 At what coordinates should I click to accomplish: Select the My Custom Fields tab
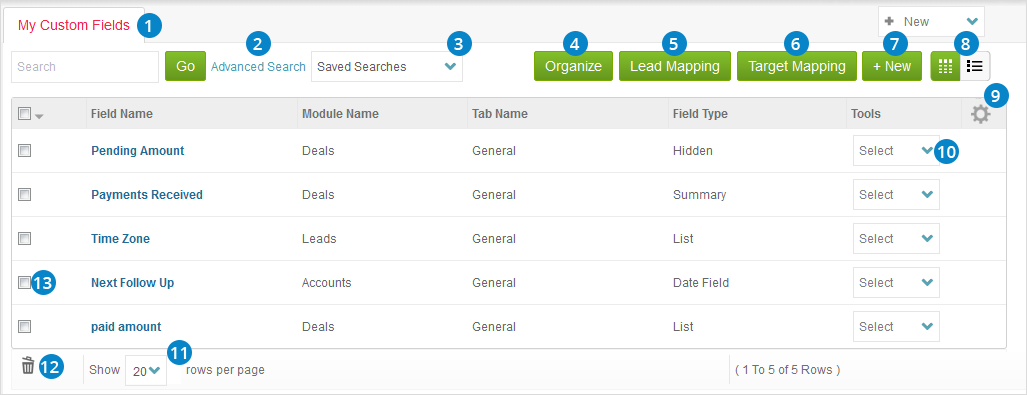coord(73,26)
